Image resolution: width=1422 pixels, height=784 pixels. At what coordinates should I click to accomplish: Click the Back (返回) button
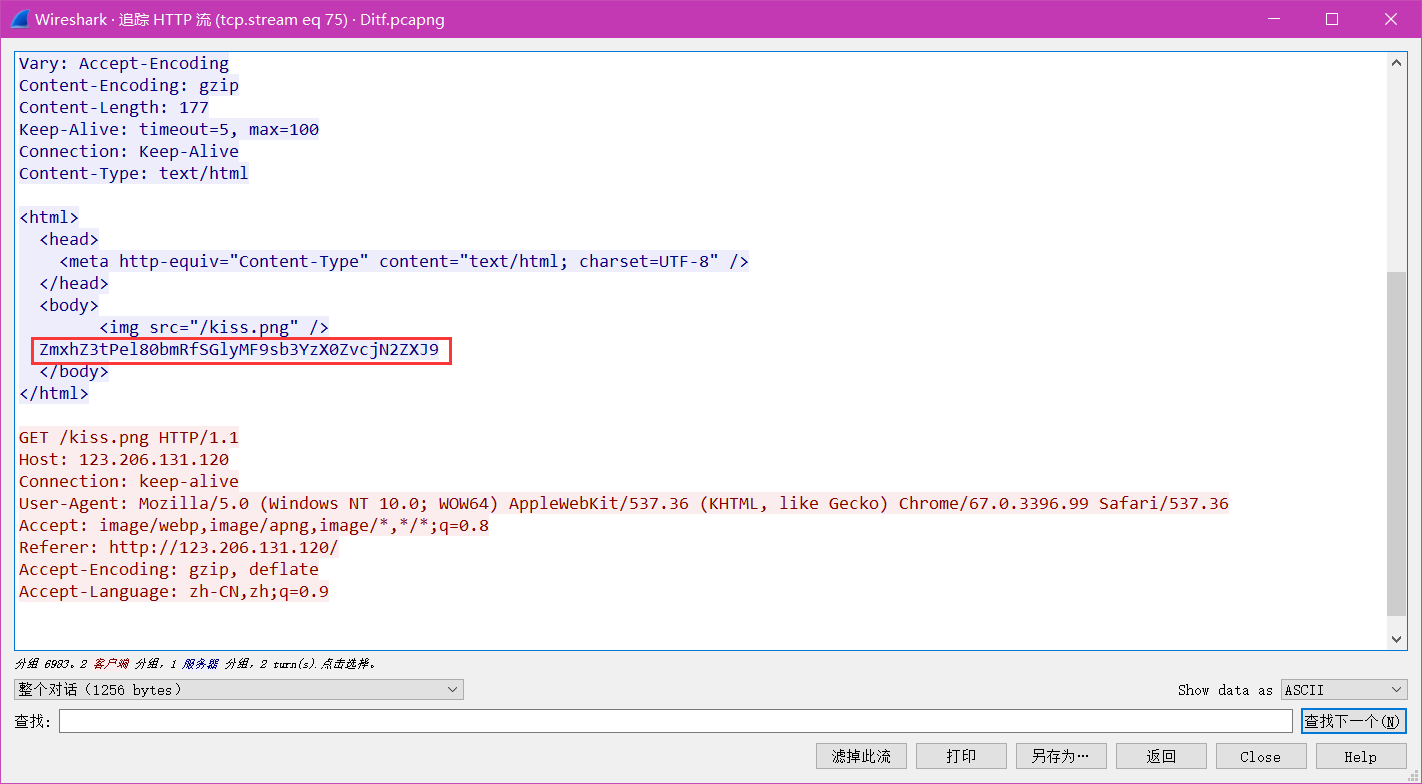[1161, 756]
